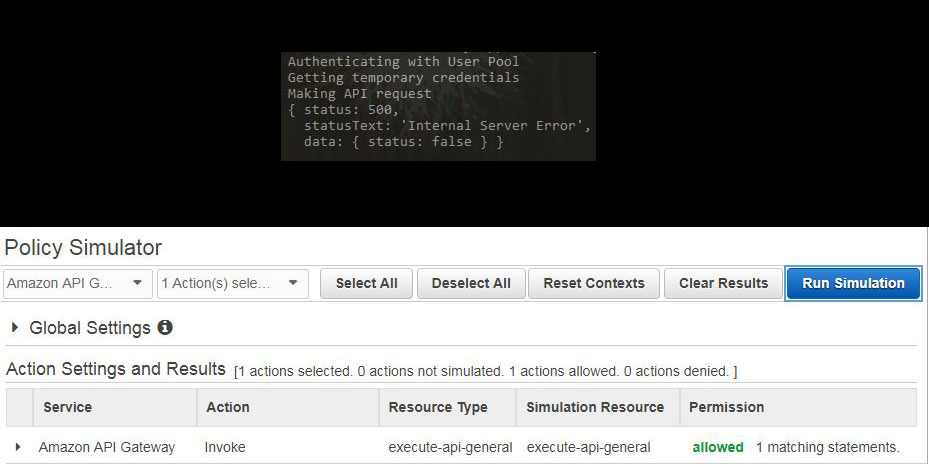Select the Amazon API Gateway service cell
This screenshot has height=464, width=929.
(107, 447)
